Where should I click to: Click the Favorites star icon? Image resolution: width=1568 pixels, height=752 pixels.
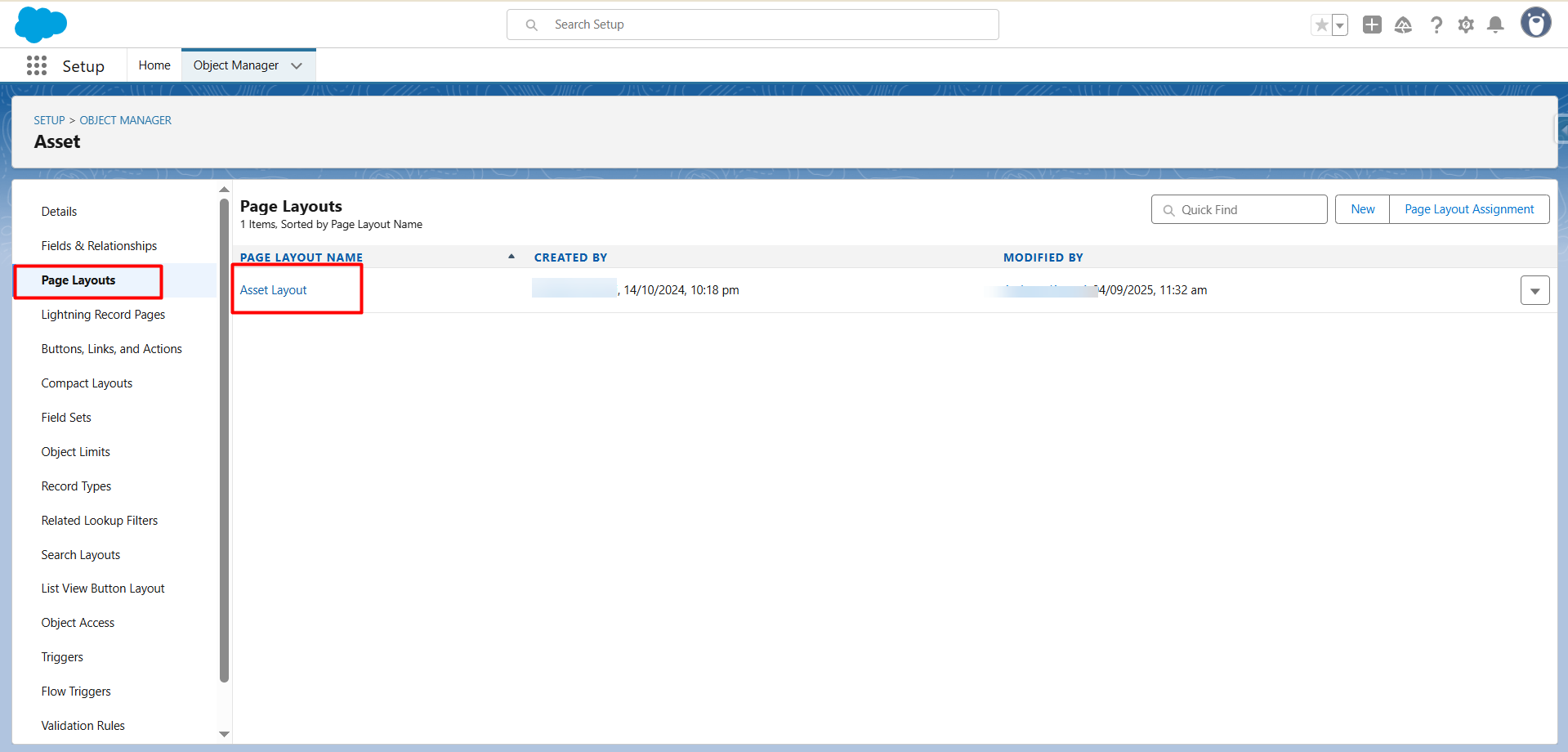click(x=1321, y=25)
